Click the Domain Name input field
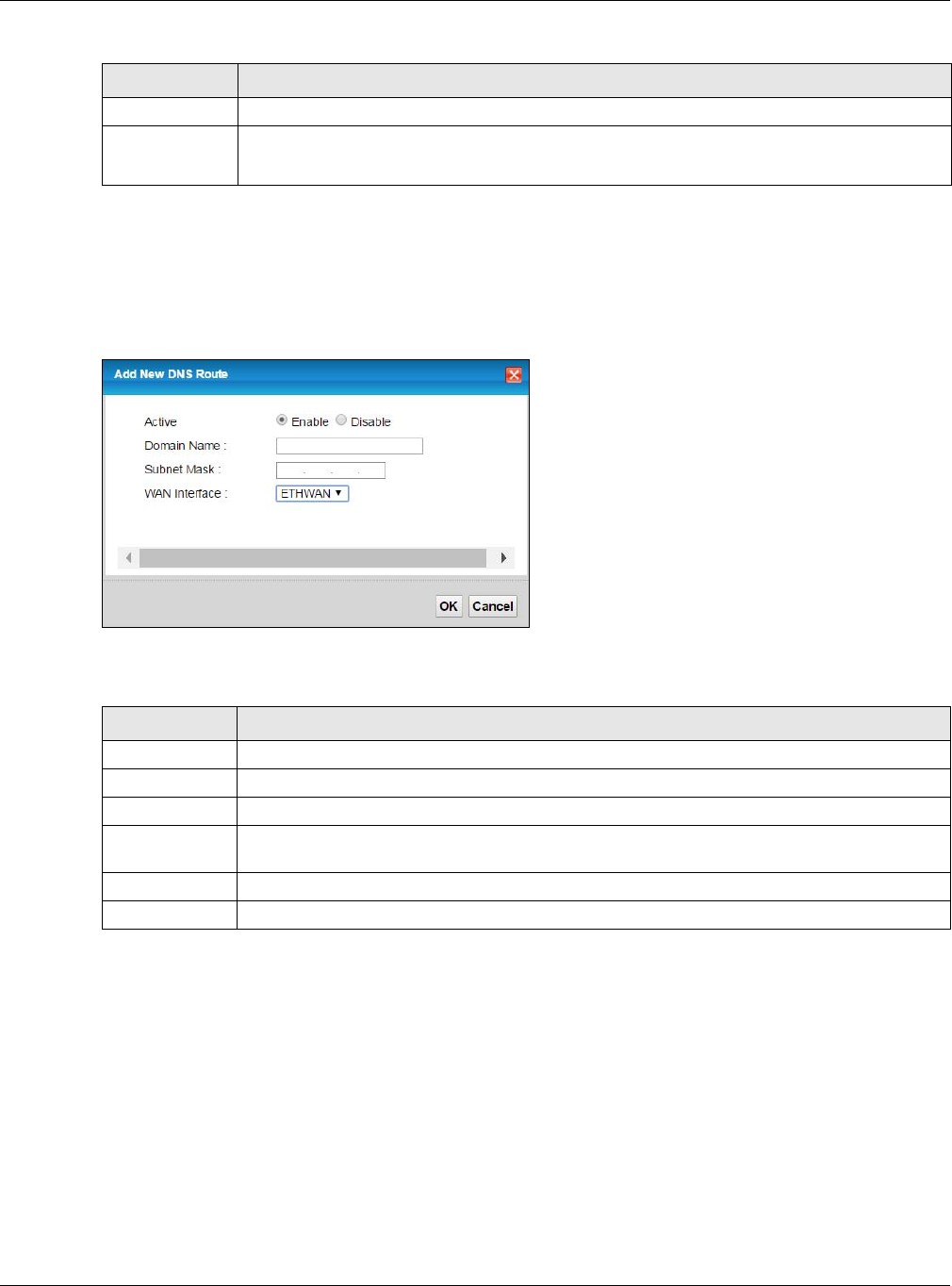The image size is (952, 1286). tap(350, 446)
